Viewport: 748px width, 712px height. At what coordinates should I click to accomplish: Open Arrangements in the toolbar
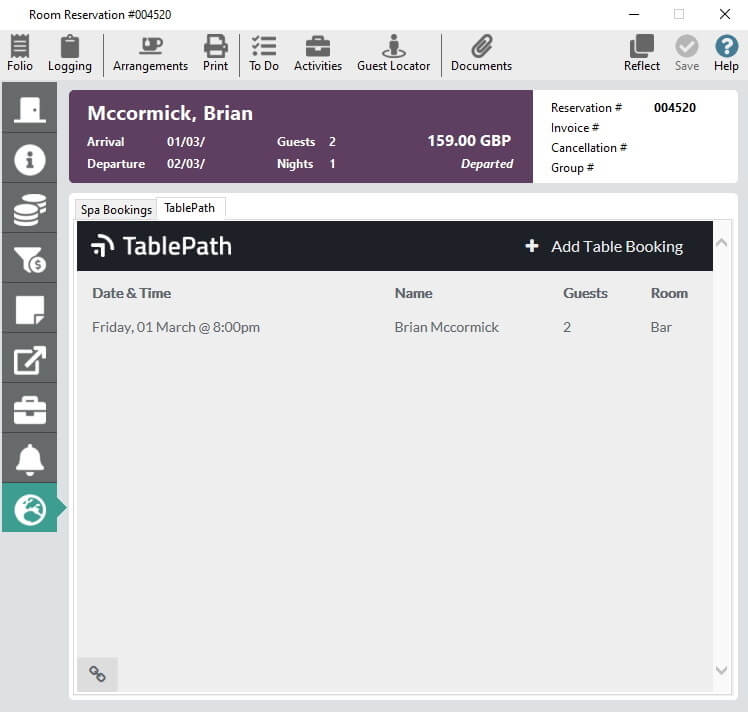tap(150, 52)
